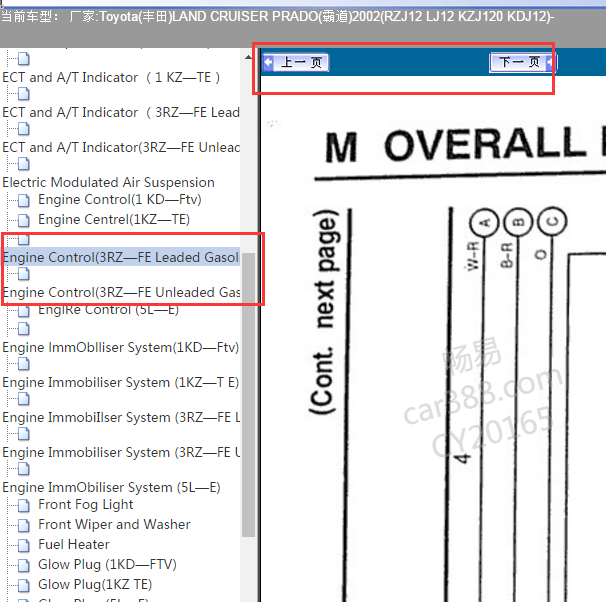Click page icon beside Glow Plug(1KZ TE)
The height and width of the screenshot is (602, 606).
[24, 585]
